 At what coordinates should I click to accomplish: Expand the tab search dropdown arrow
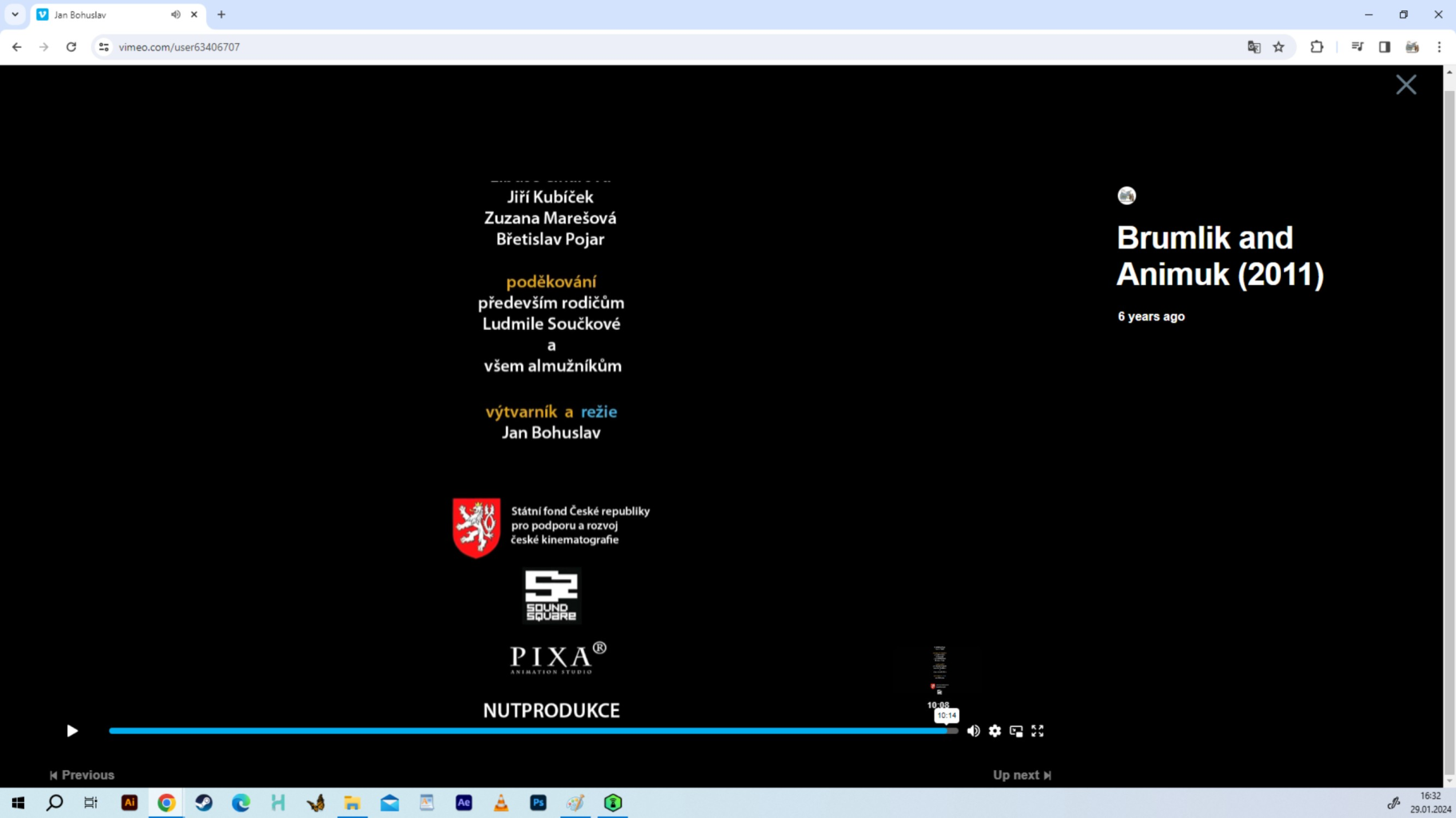[15, 14]
